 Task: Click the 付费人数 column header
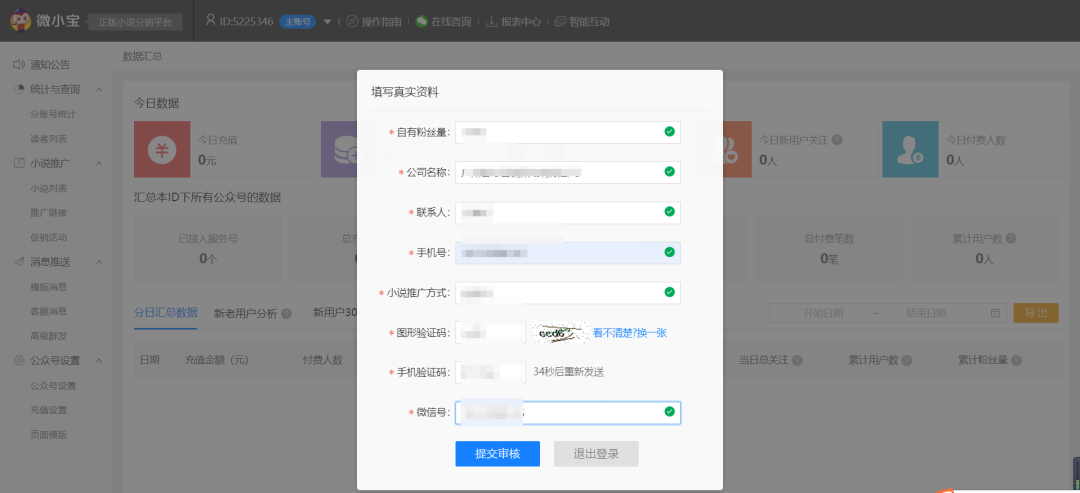click(322, 360)
